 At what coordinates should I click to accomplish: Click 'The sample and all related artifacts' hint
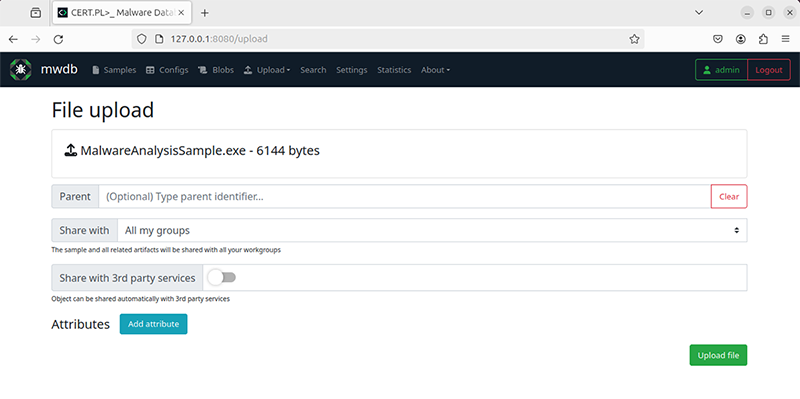166,251
